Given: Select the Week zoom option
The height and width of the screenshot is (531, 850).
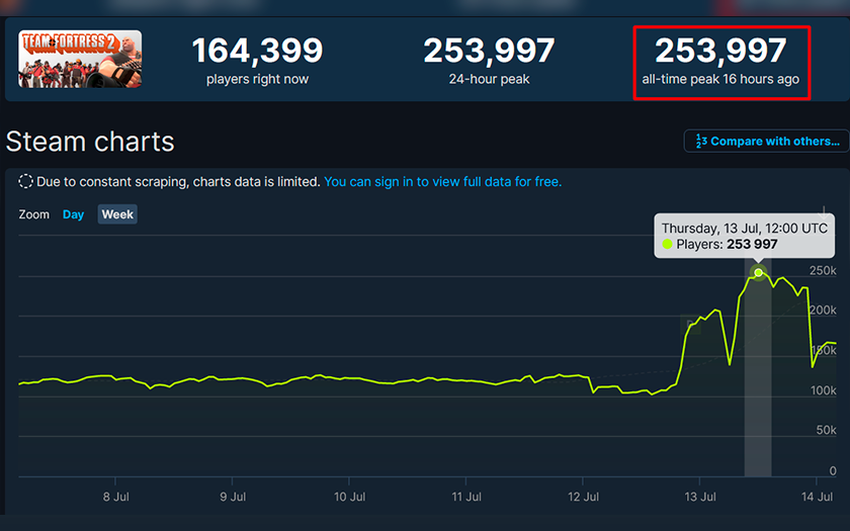Looking at the screenshot, I should [x=117, y=214].
